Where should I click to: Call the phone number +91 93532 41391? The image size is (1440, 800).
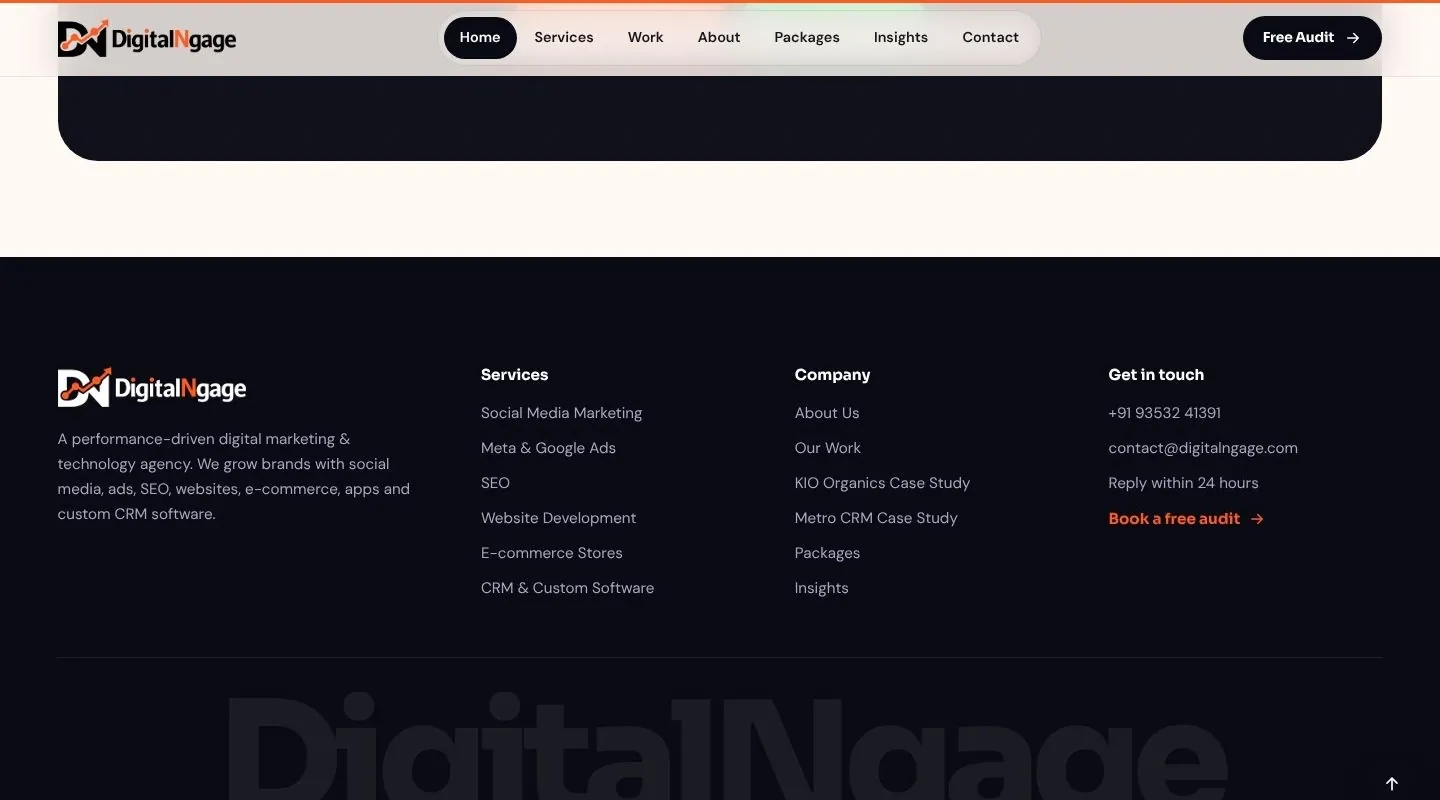tap(1164, 413)
